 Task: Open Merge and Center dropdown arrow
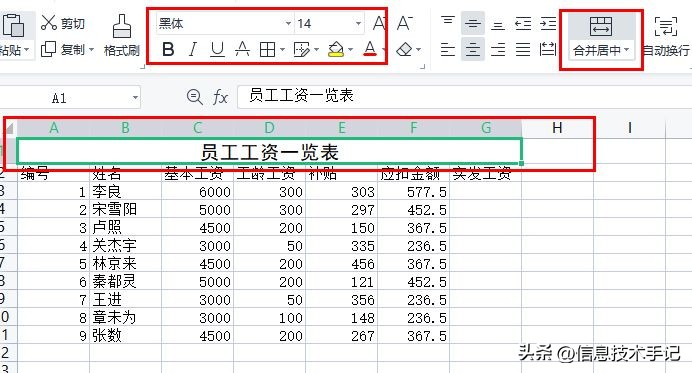626,50
